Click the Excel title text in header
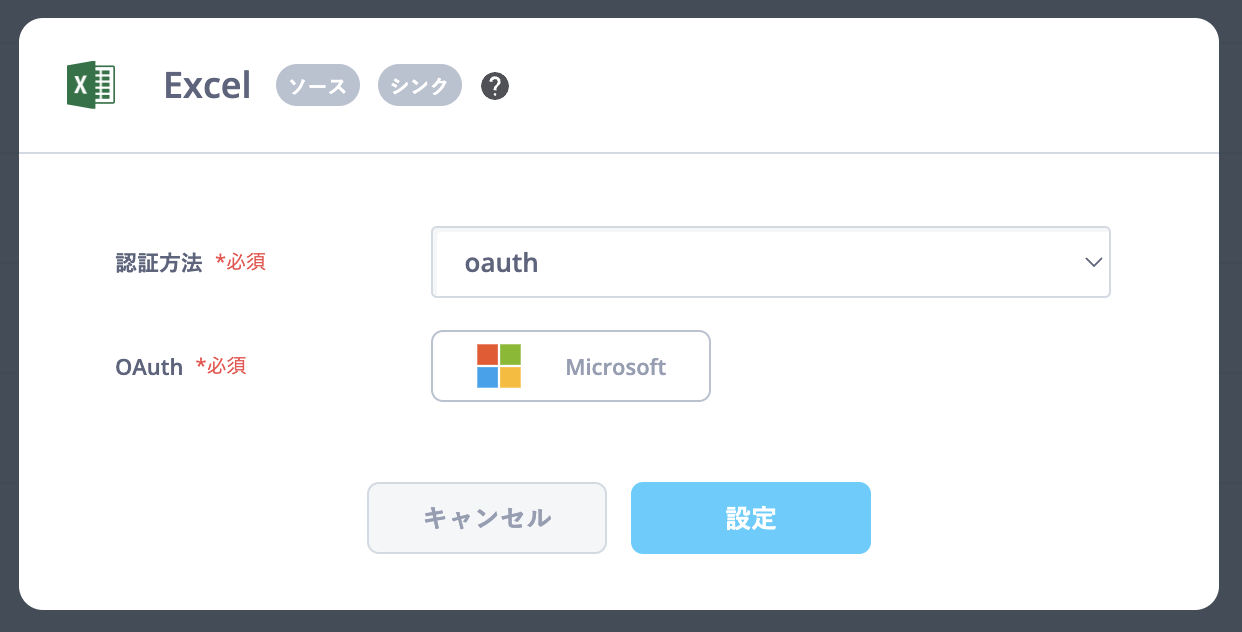 [x=207, y=86]
